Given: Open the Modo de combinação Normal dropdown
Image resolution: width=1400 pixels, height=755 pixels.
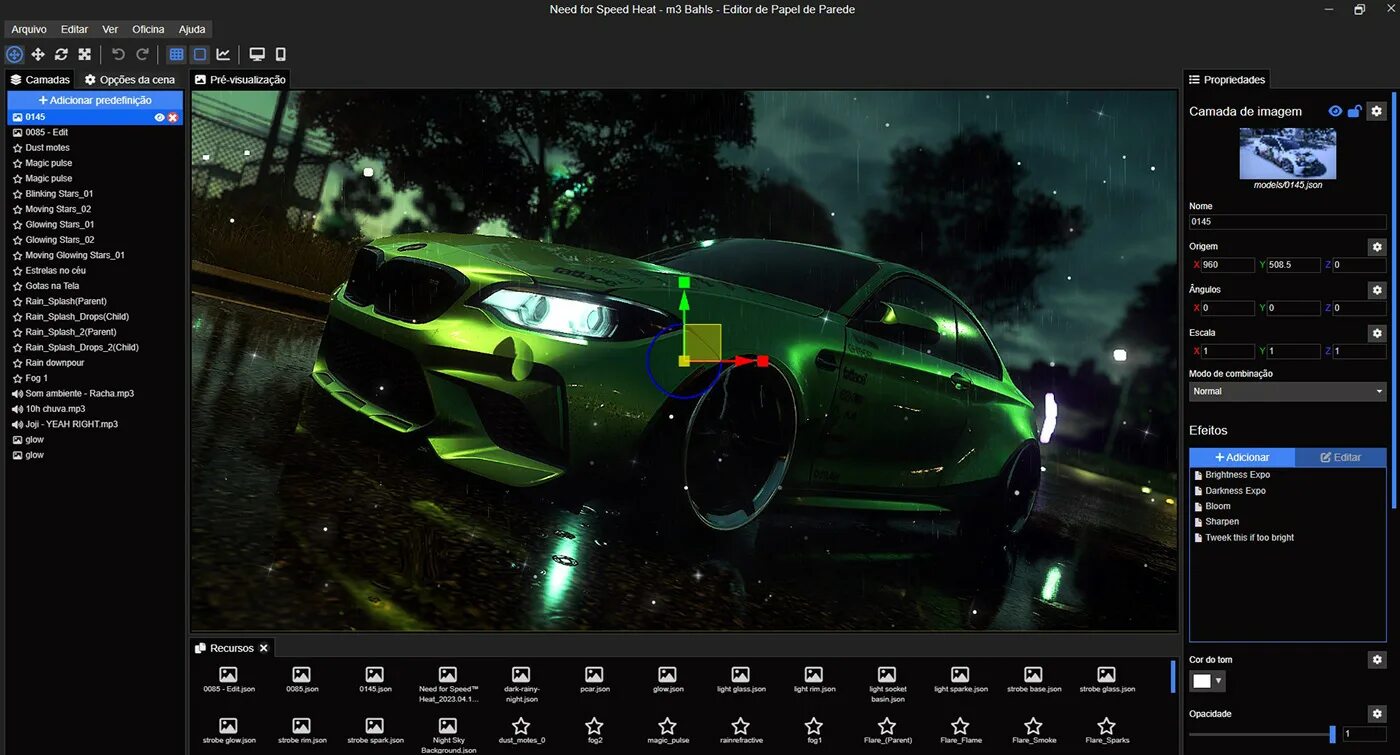Looking at the screenshot, I should 1287,391.
